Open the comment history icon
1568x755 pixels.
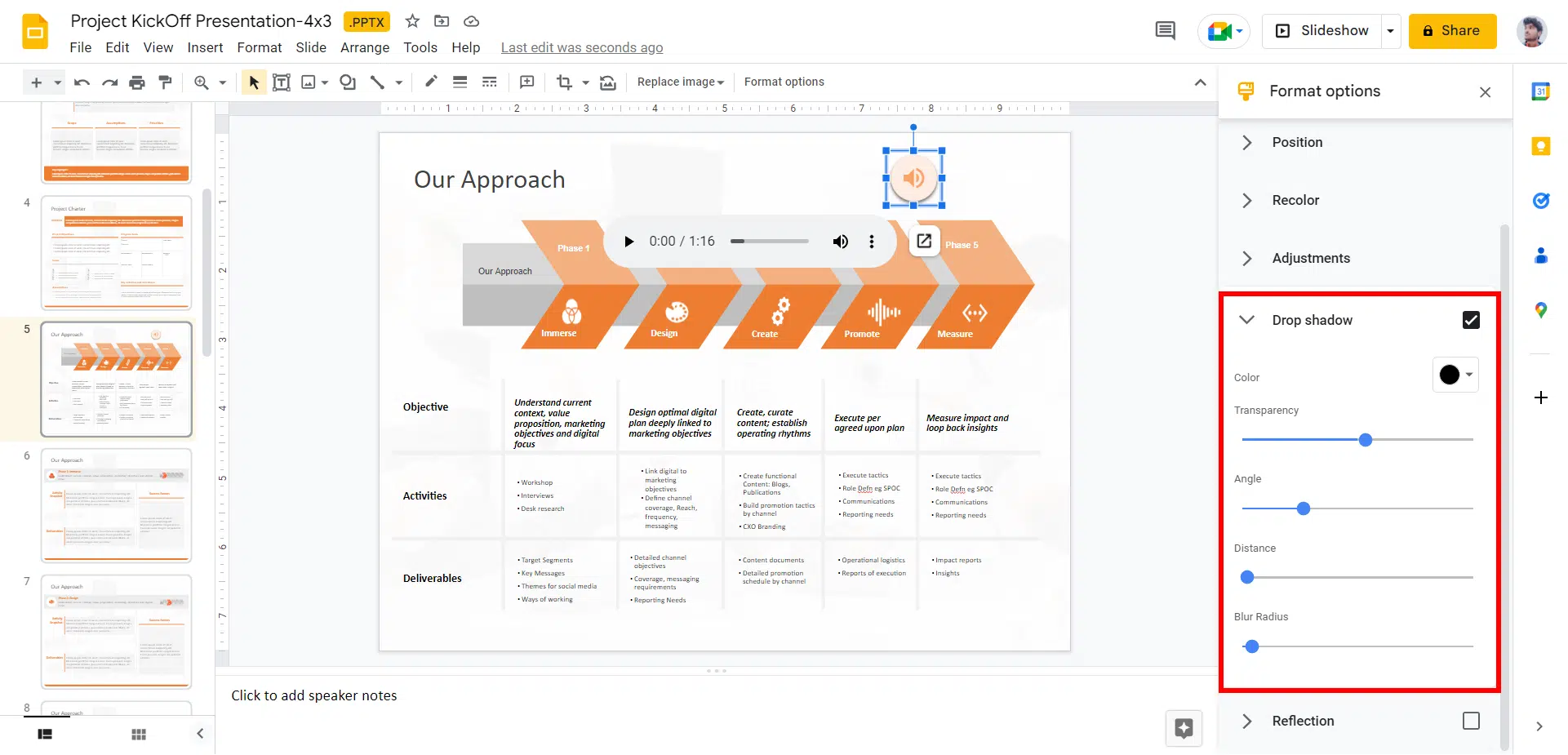(1165, 31)
